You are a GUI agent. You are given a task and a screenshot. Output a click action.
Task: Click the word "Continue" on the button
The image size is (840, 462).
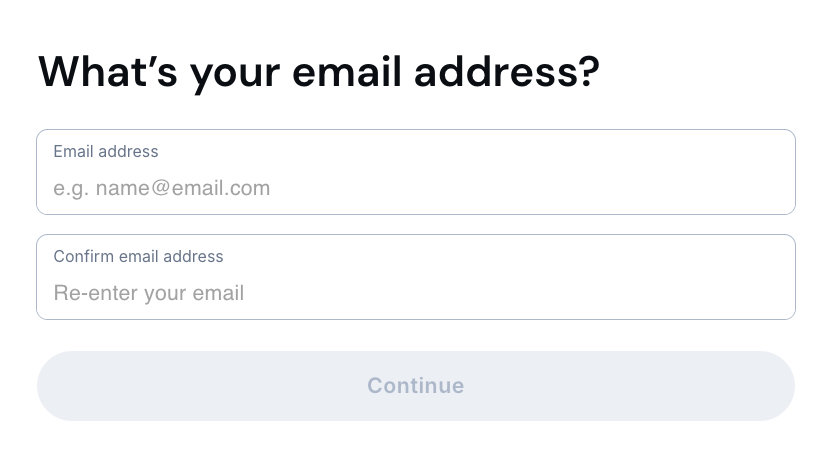(415, 386)
